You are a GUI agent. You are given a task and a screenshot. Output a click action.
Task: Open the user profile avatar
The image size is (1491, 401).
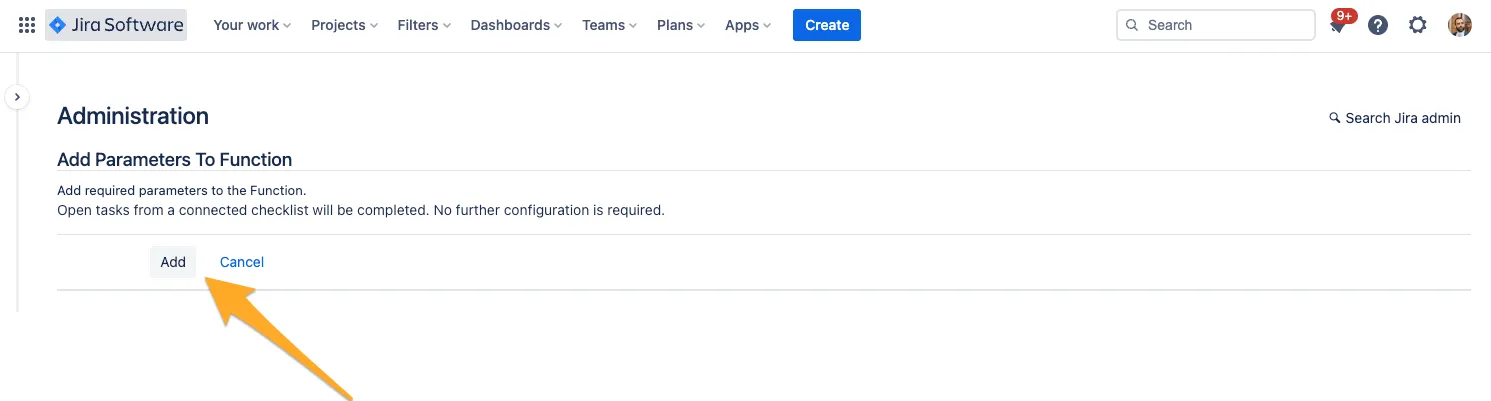coord(1460,26)
